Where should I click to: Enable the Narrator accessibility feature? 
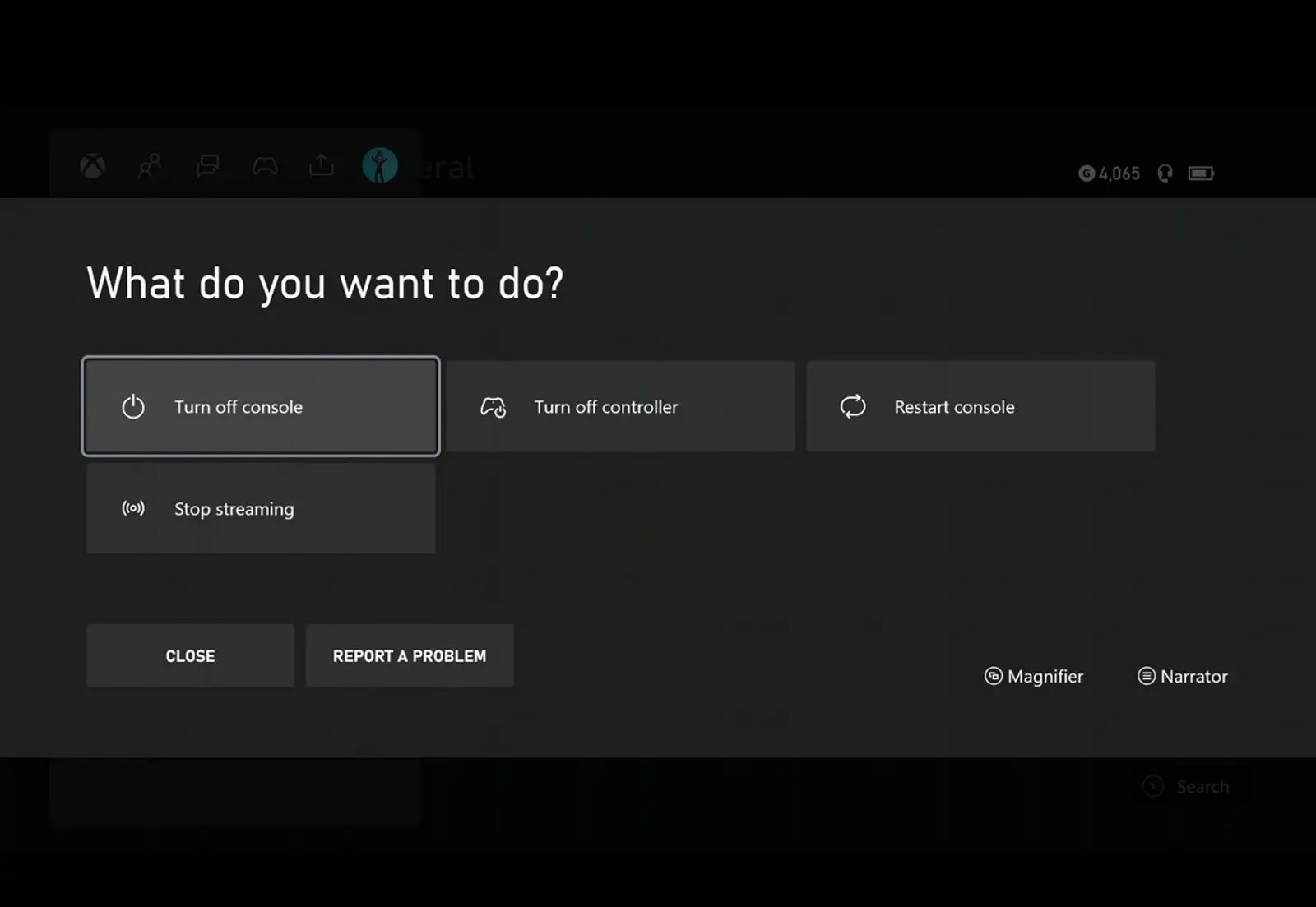point(1181,676)
